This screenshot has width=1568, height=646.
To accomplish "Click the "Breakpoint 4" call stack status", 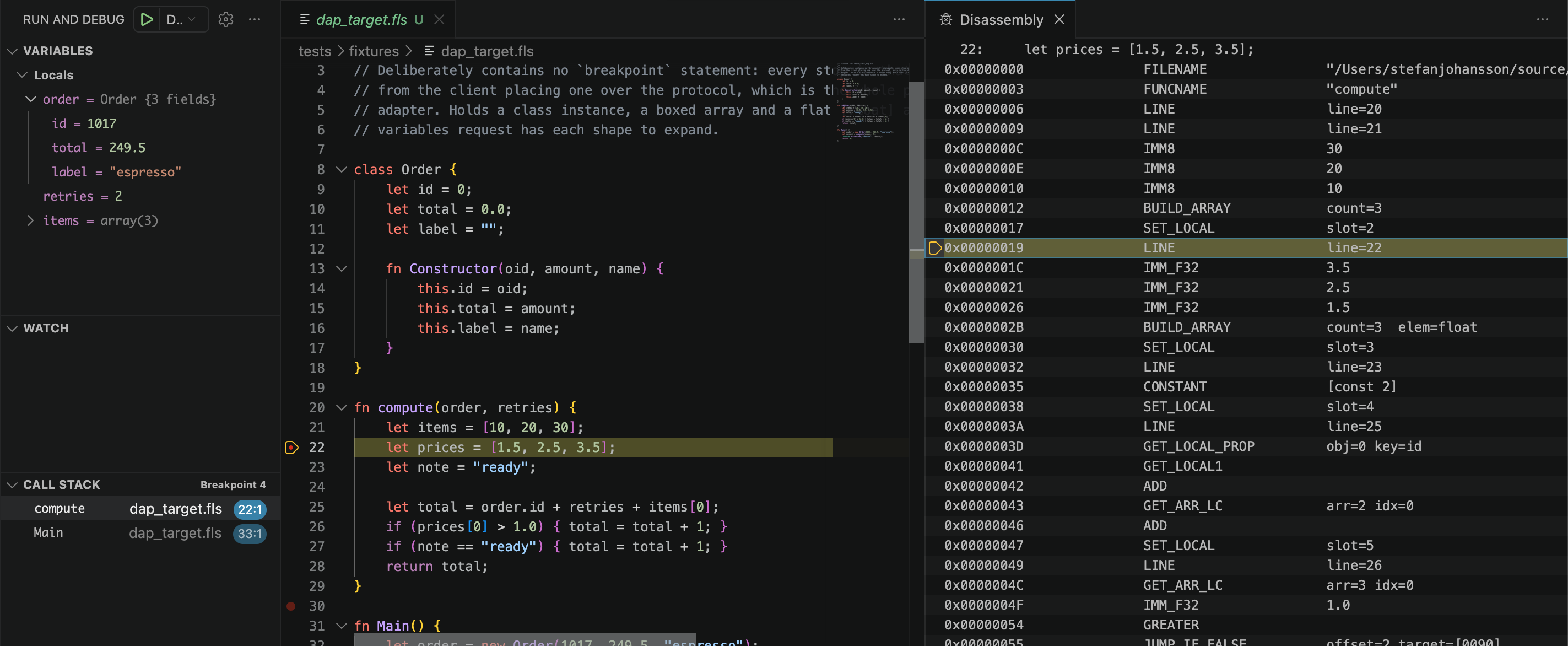I will coord(233,484).
